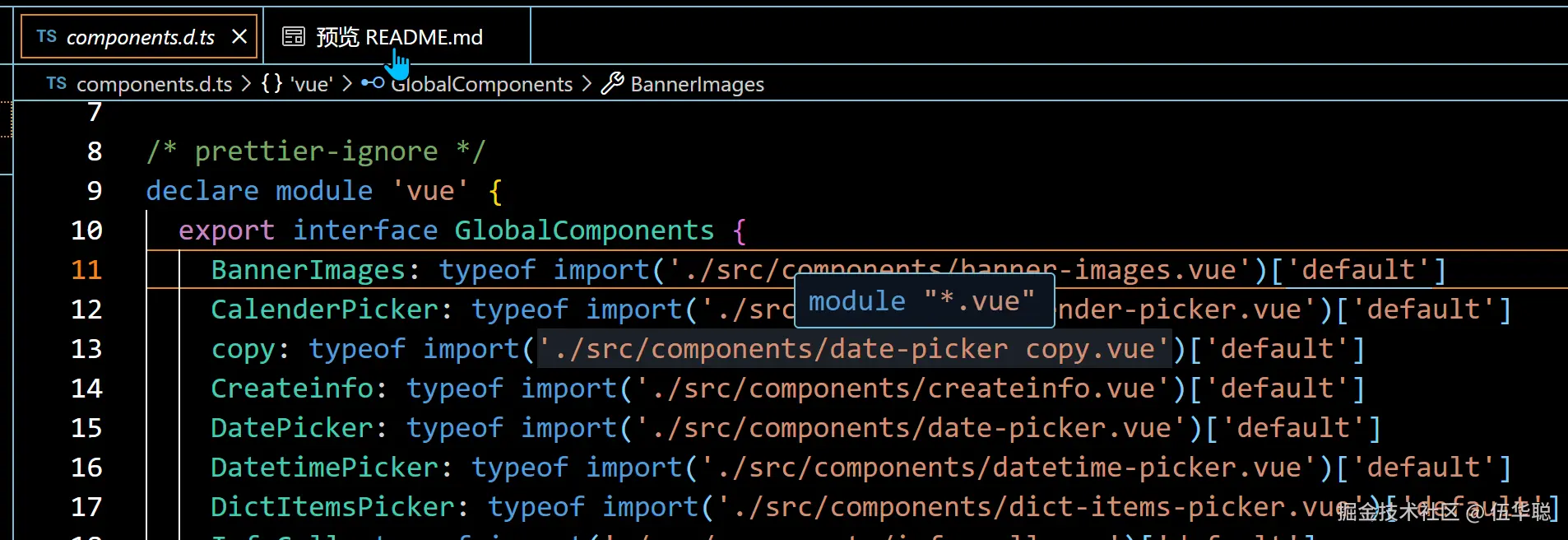
Task: Close the components.d.ts editor tab
Action: [239, 37]
